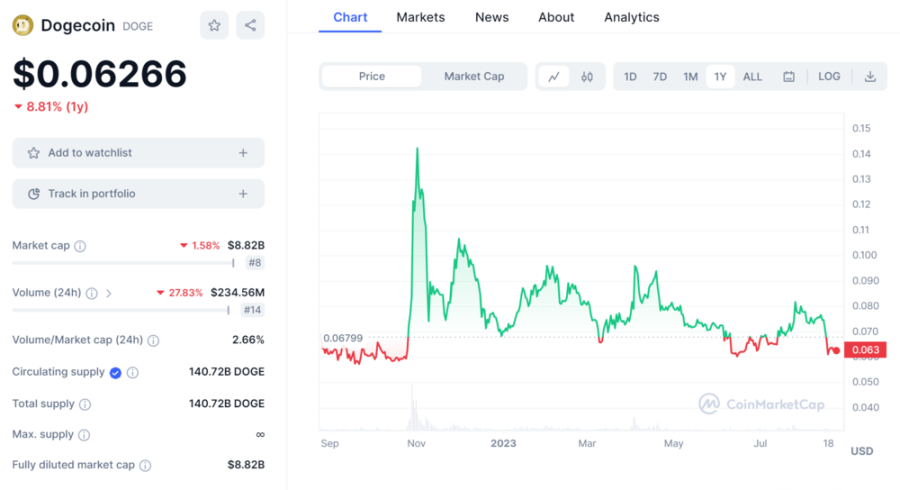Click the 0.06799 baseline price label

[x=343, y=338]
